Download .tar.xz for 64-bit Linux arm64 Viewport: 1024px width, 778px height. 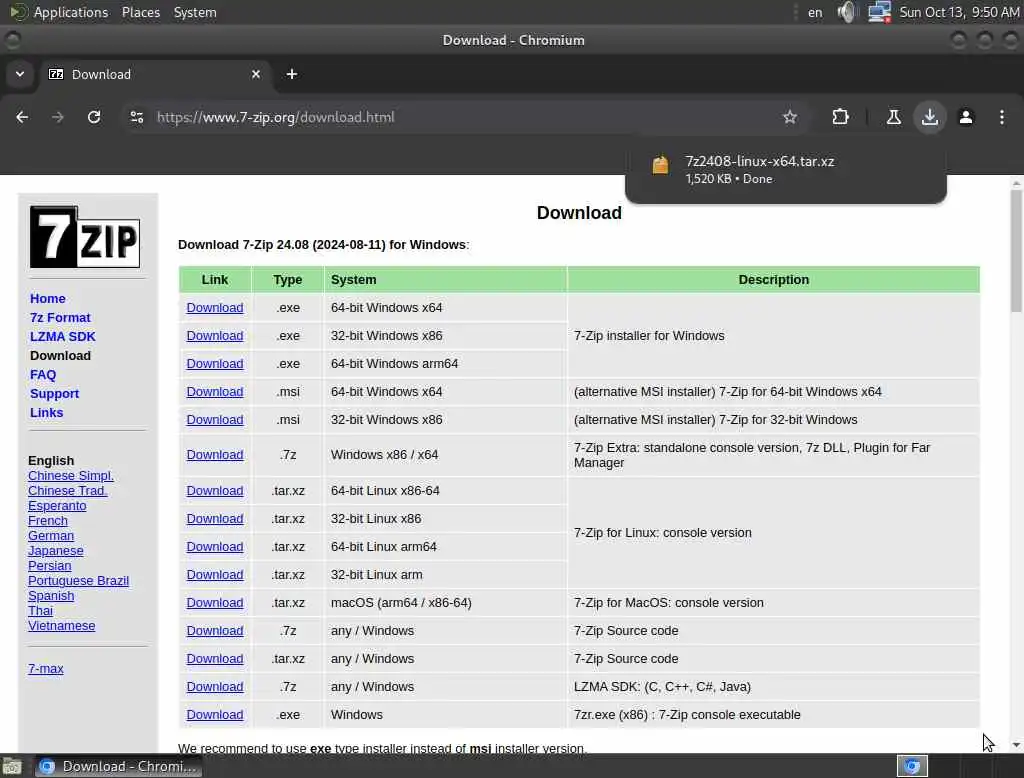coord(215,547)
